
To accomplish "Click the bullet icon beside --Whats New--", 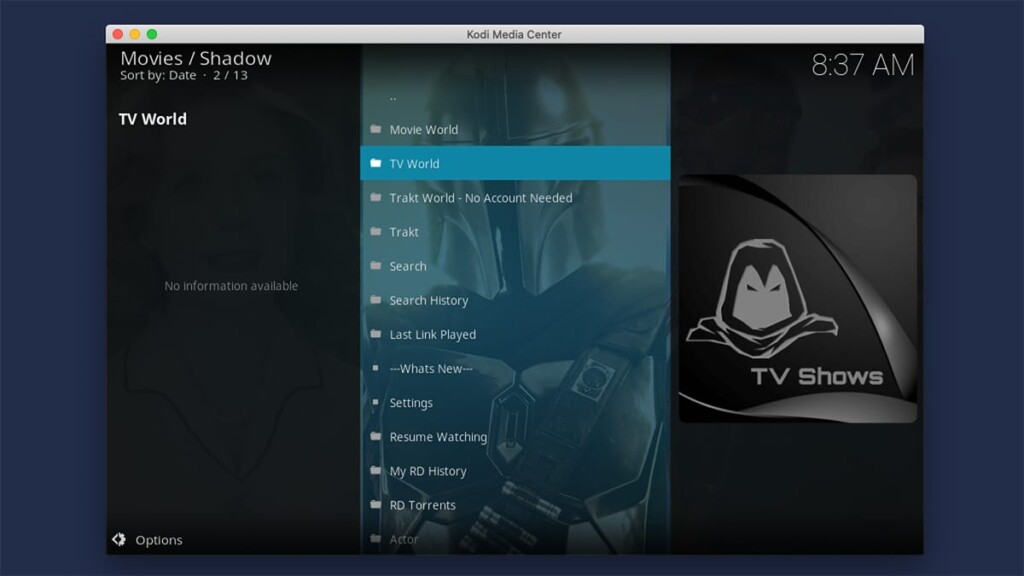I will 376,368.
